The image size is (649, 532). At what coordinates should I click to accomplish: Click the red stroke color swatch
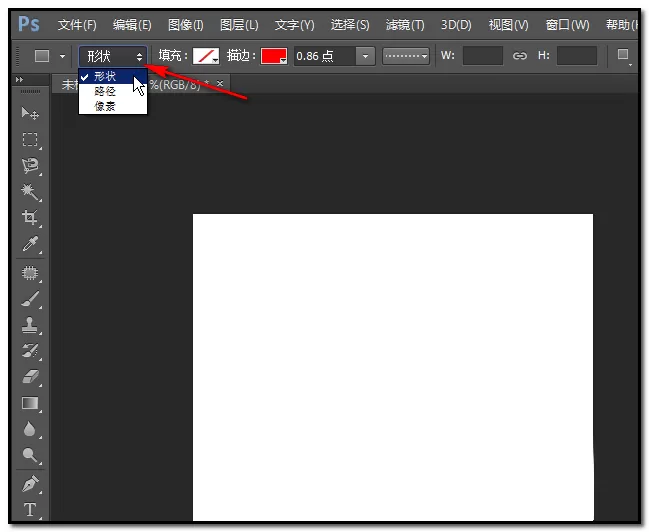[274, 56]
